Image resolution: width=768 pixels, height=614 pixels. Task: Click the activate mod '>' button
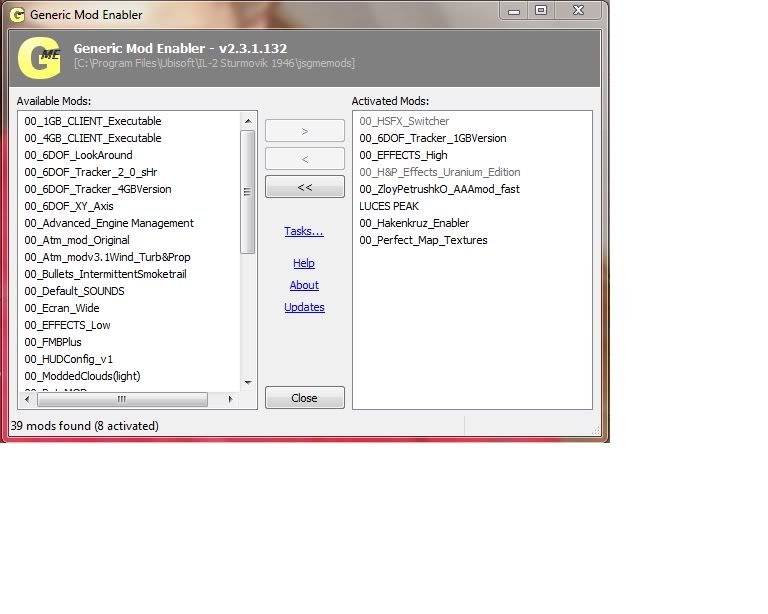point(305,131)
